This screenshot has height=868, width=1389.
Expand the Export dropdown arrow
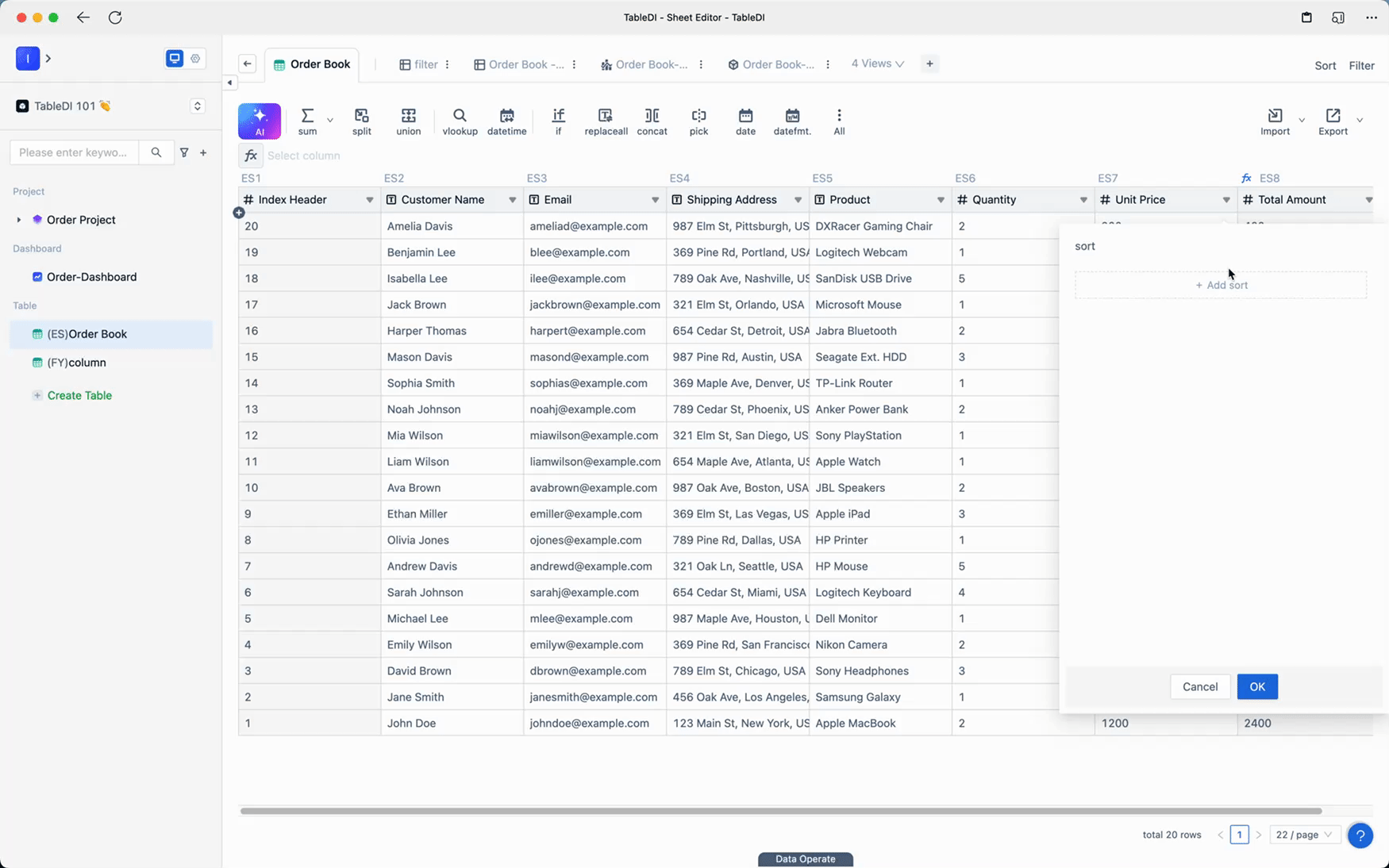point(1360,121)
